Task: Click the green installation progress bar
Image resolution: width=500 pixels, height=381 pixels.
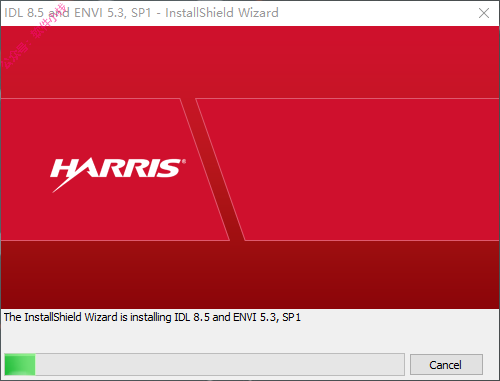Action: (204, 365)
